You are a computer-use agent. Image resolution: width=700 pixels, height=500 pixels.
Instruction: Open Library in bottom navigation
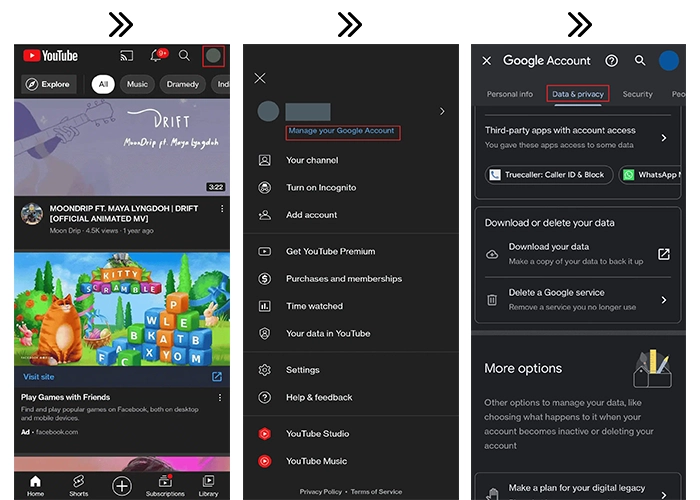pyautogui.click(x=208, y=485)
